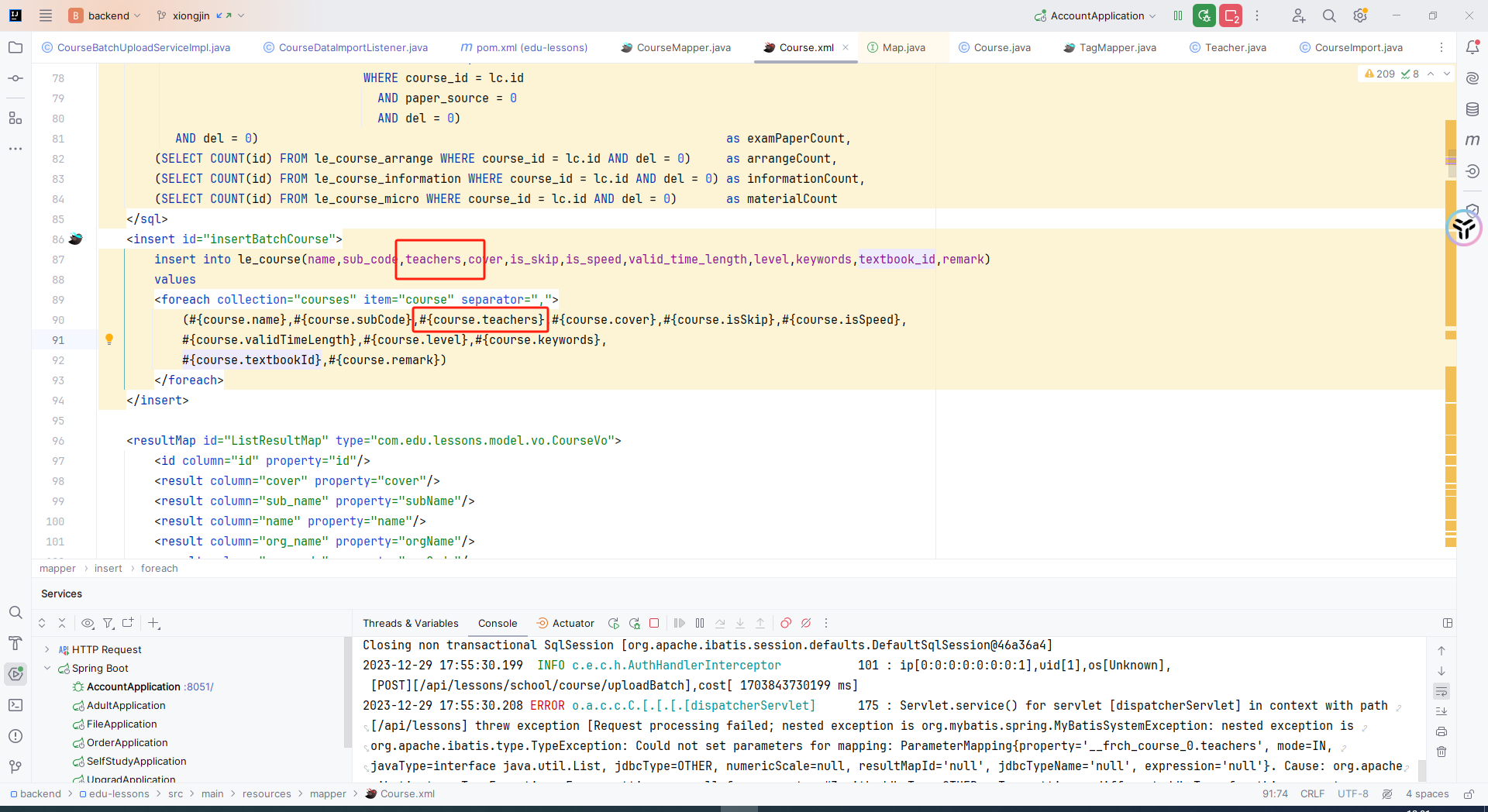
Task: Open the Problems tool window
Action: coord(15,736)
